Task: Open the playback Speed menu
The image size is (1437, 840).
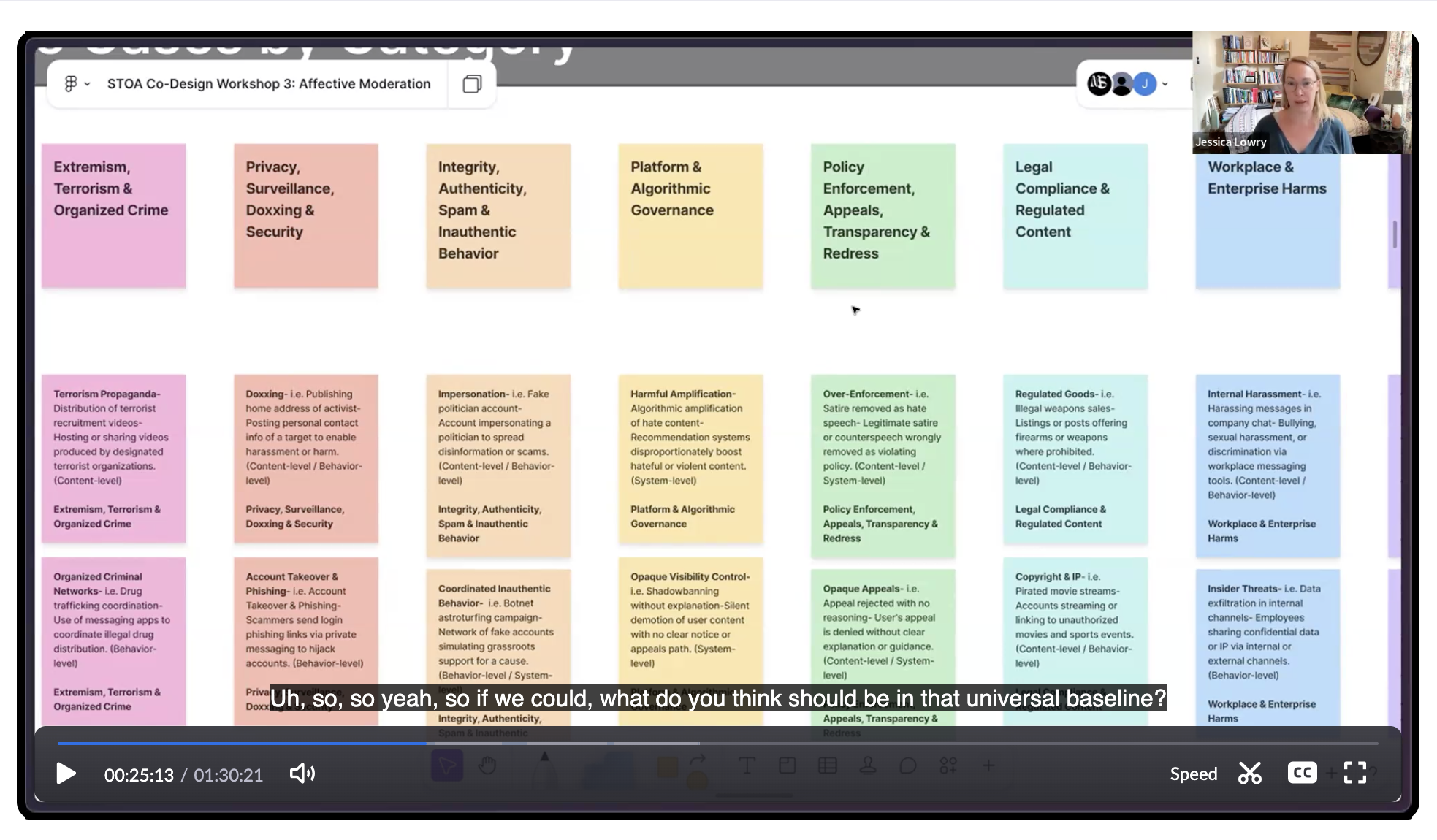Action: click(1193, 774)
